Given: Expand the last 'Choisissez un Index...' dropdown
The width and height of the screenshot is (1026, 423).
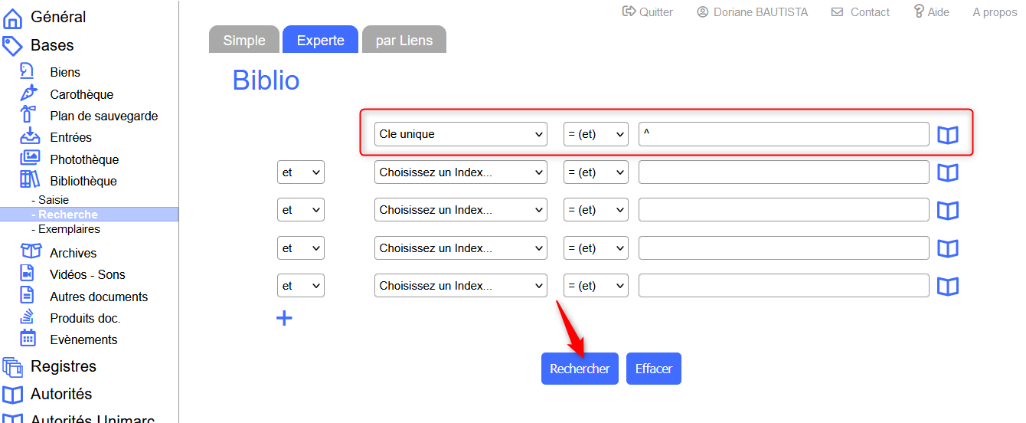Looking at the screenshot, I should (460, 286).
